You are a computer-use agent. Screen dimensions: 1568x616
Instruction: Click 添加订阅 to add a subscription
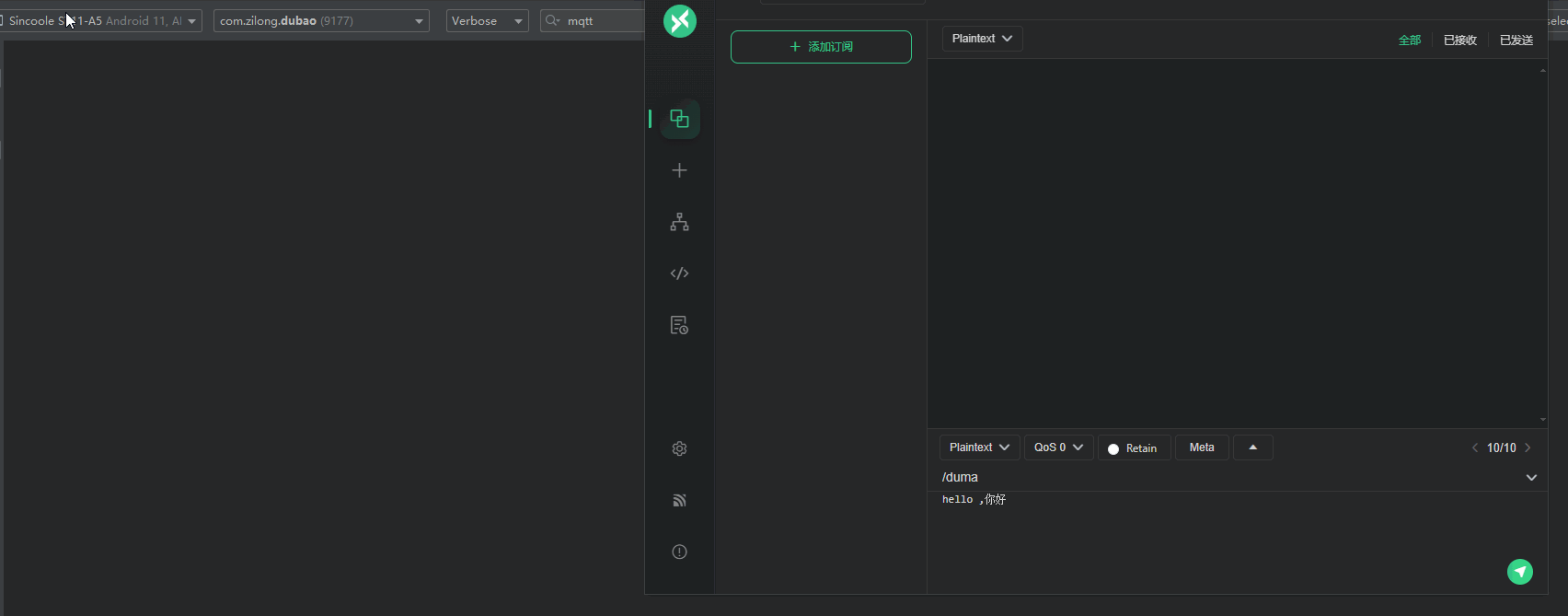point(821,47)
